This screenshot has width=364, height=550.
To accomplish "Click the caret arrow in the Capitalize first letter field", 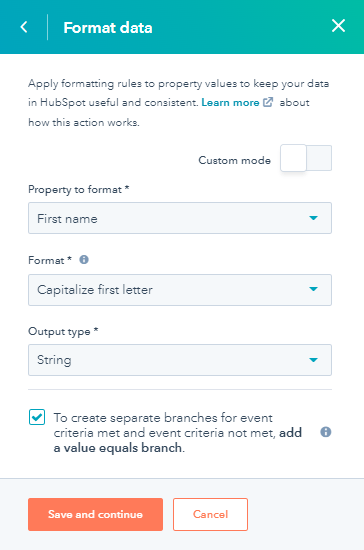I will pos(314,289).
